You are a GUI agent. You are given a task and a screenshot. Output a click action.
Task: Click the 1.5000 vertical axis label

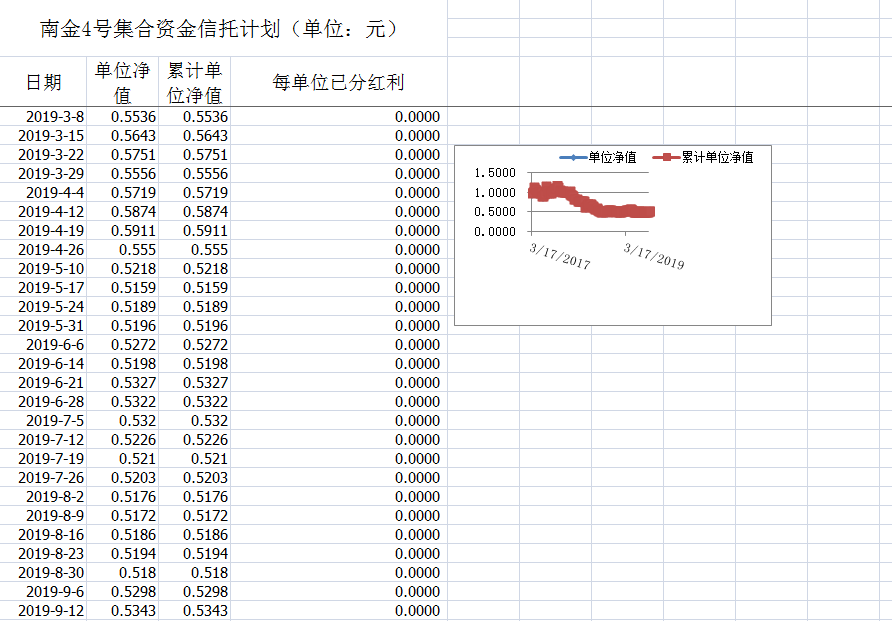point(495,173)
